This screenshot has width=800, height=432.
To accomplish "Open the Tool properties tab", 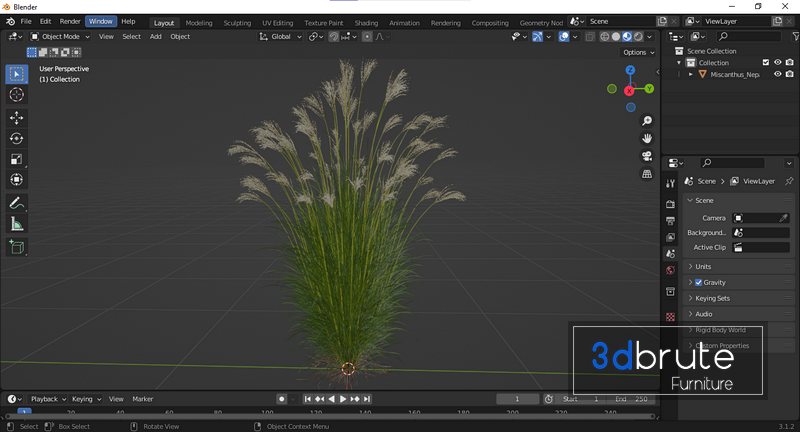I will tap(670, 184).
